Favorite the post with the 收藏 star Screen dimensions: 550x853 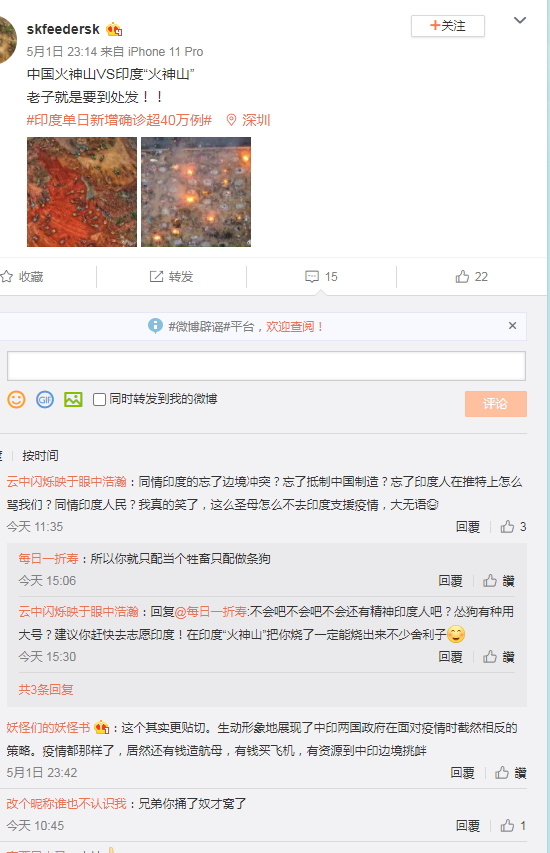[x=22, y=277]
